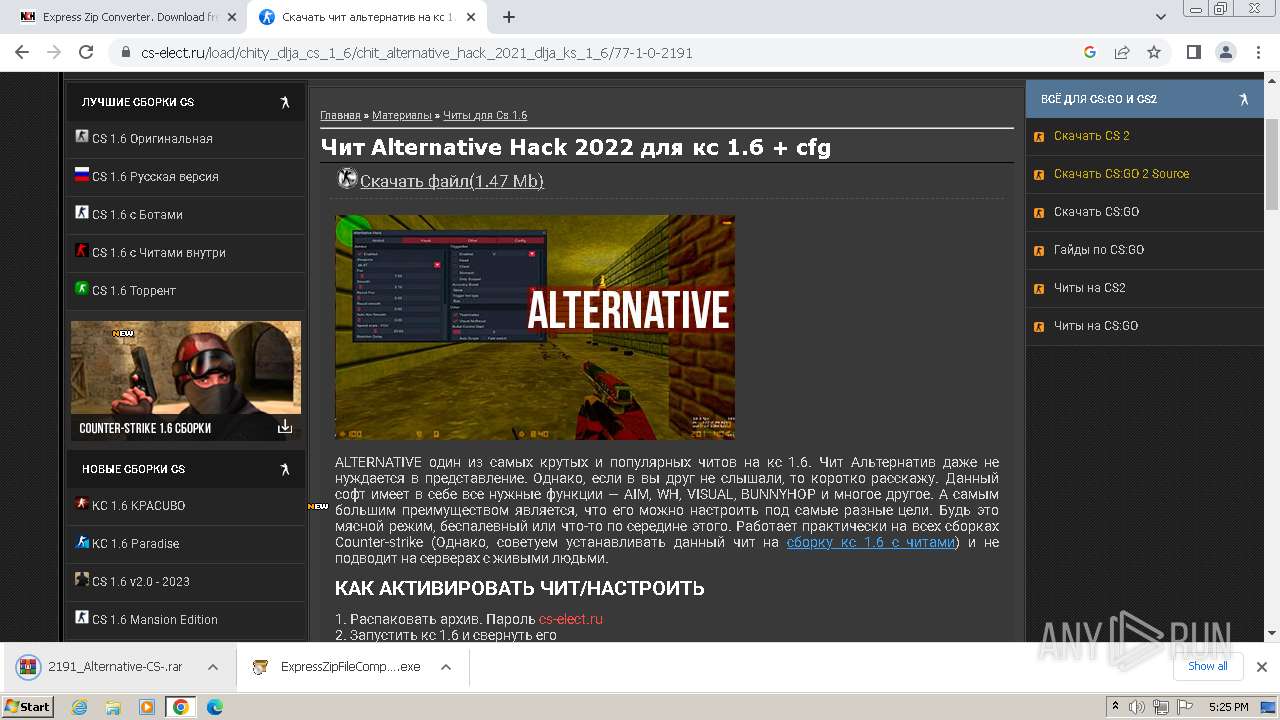1280x720 pixels.
Task: Open File Explorer folder in taskbar
Action: click(x=113, y=707)
